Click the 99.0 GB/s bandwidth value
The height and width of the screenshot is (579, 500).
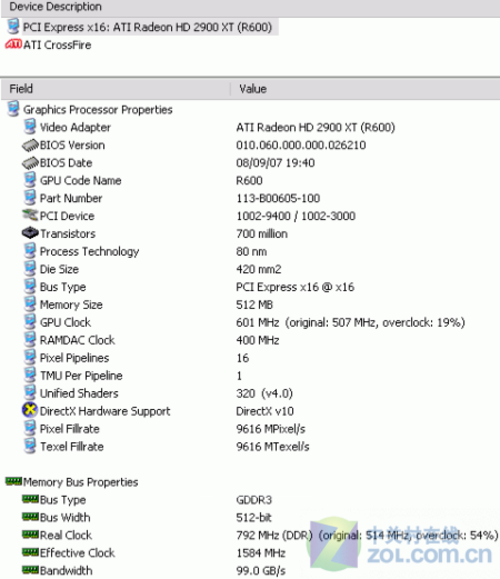[x=261, y=571]
